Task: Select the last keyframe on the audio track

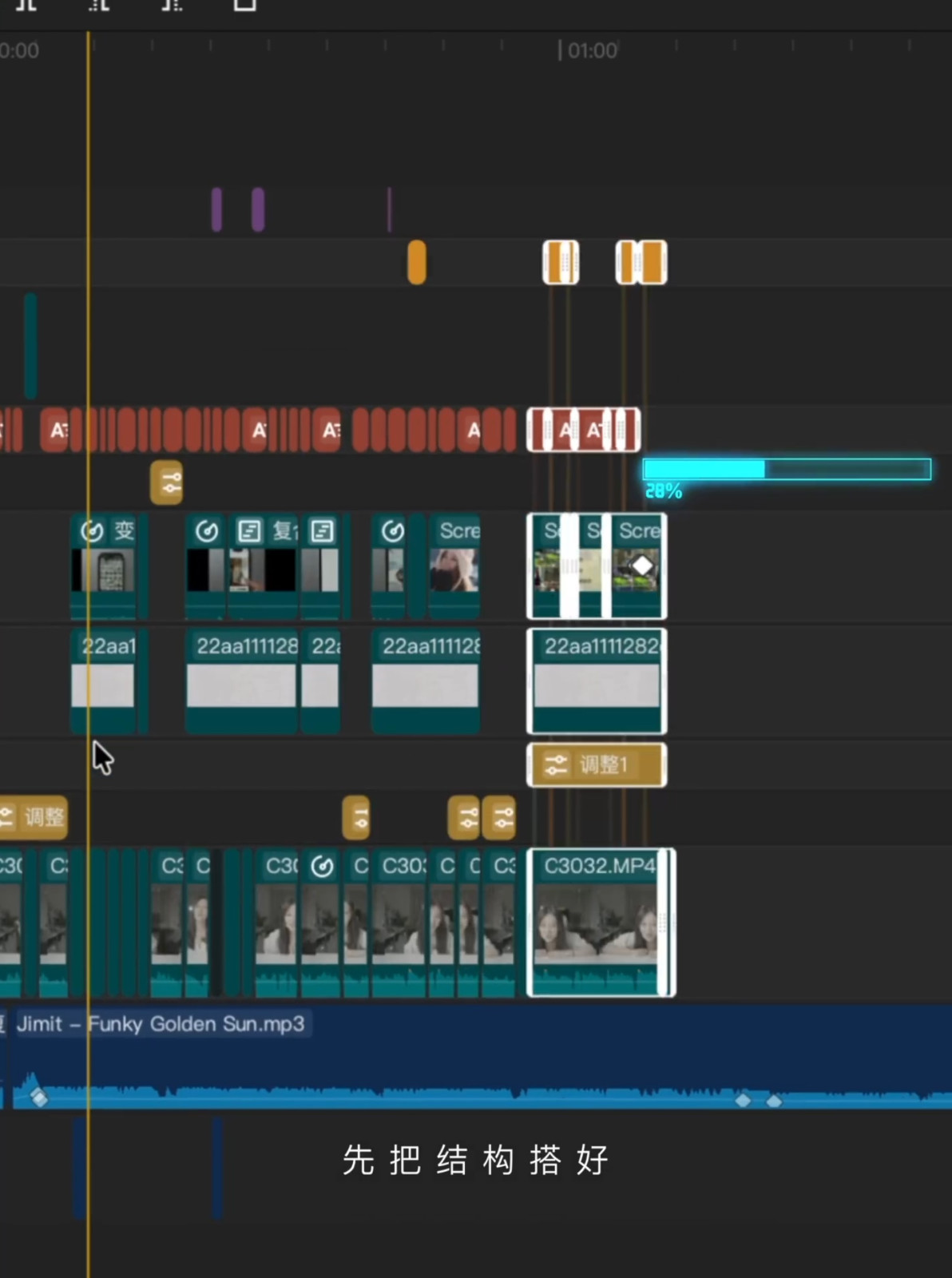Action: click(x=773, y=1101)
